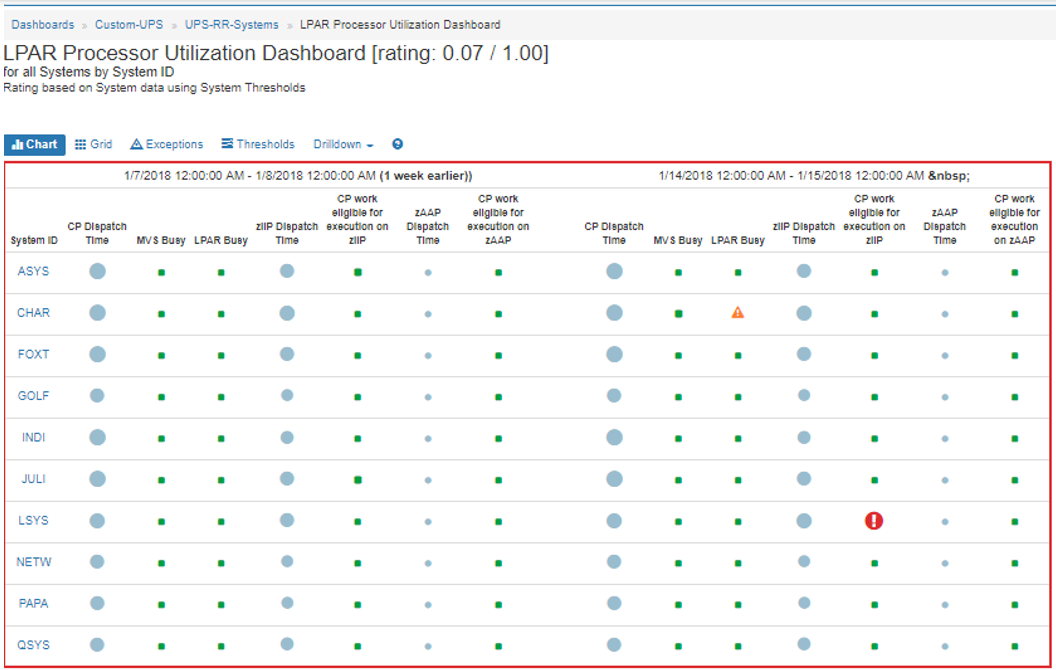Viewport: 1056px width, 670px height.
Task: Click FOXT LPAR Busy green square, 1/14/2018 period
Action: (738, 356)
